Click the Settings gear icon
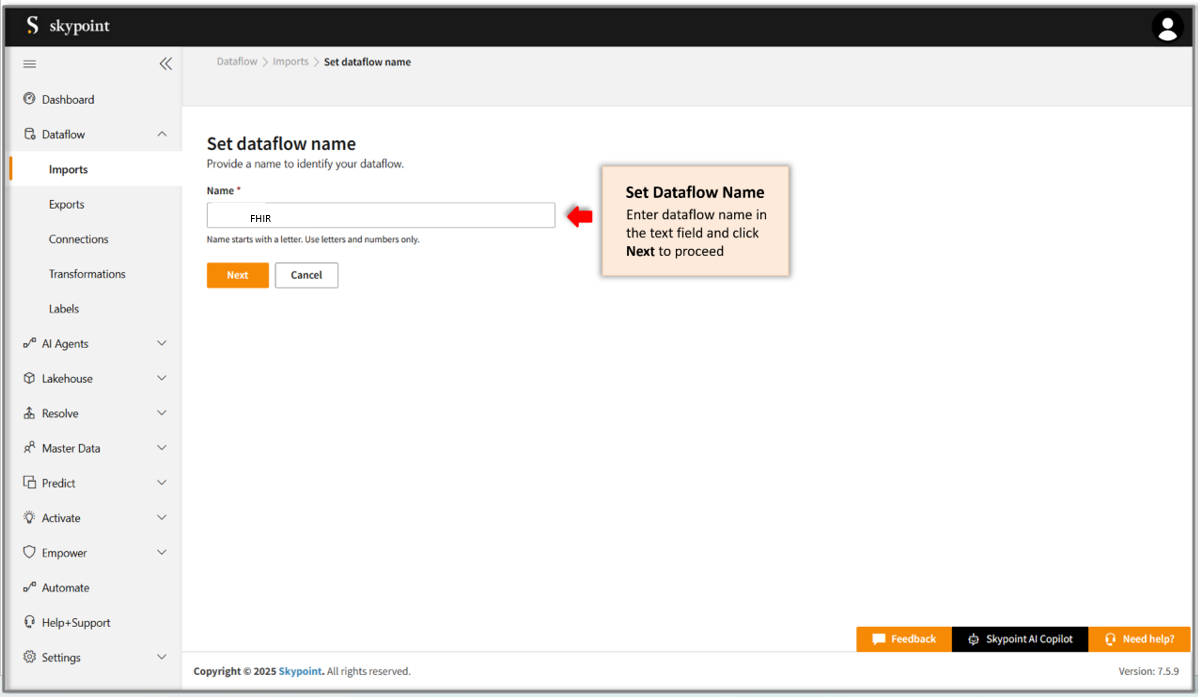Viewport: 1198px width, 697px height. pos(29,657)
